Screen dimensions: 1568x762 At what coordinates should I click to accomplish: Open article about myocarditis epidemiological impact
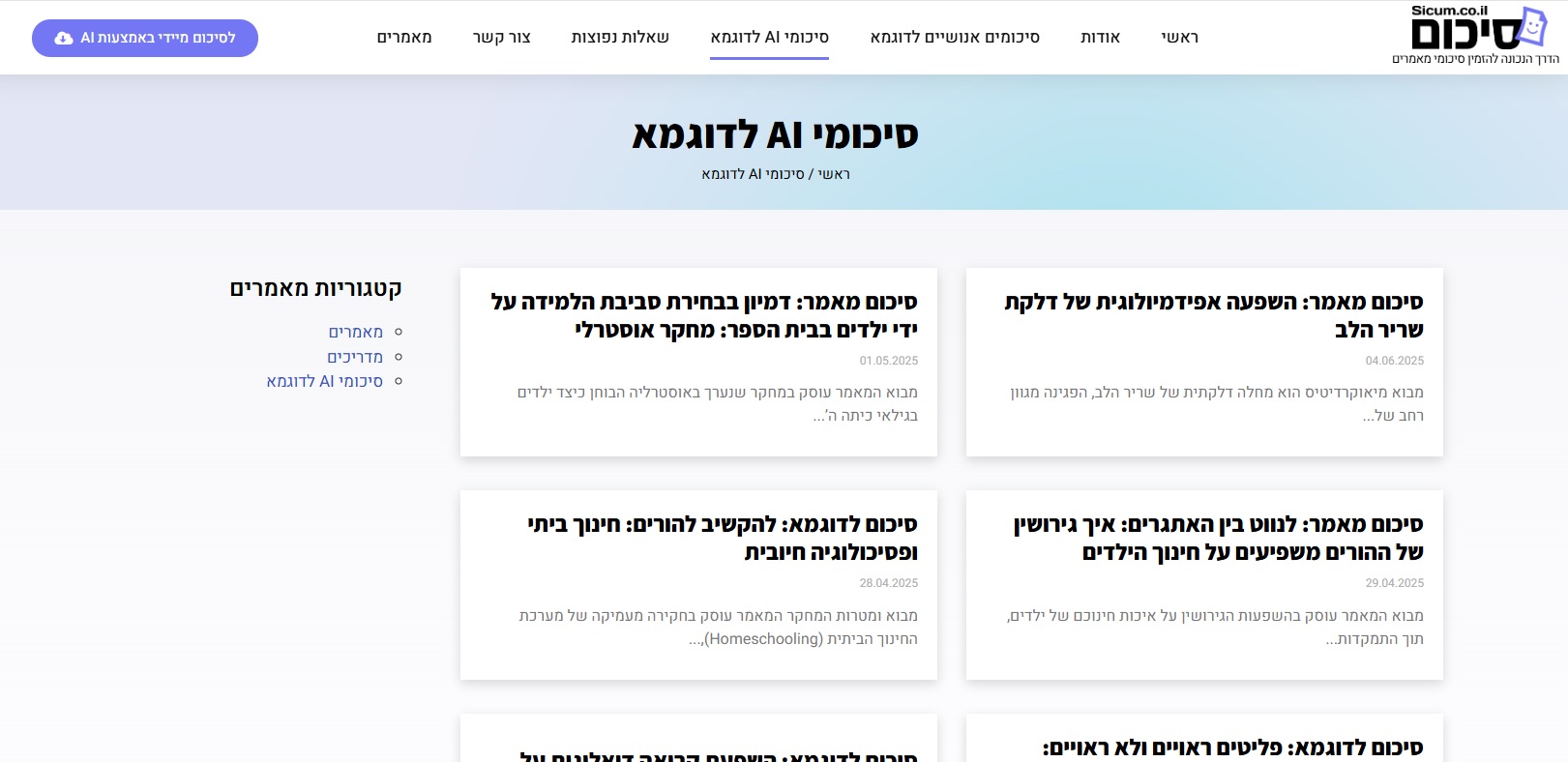coord(1213,315)
